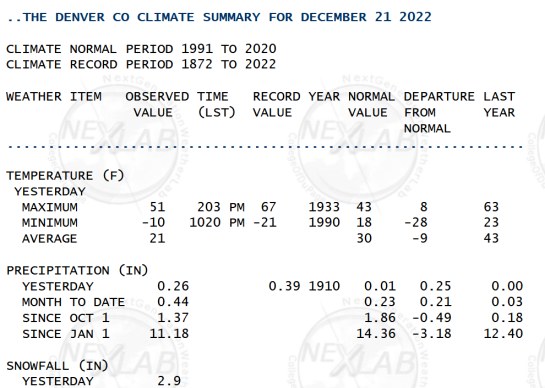Click the SNOWFALL (IN) section heading
Viewport: 545px width, 388px height.
pyautogui.click(x=57, y=366)
